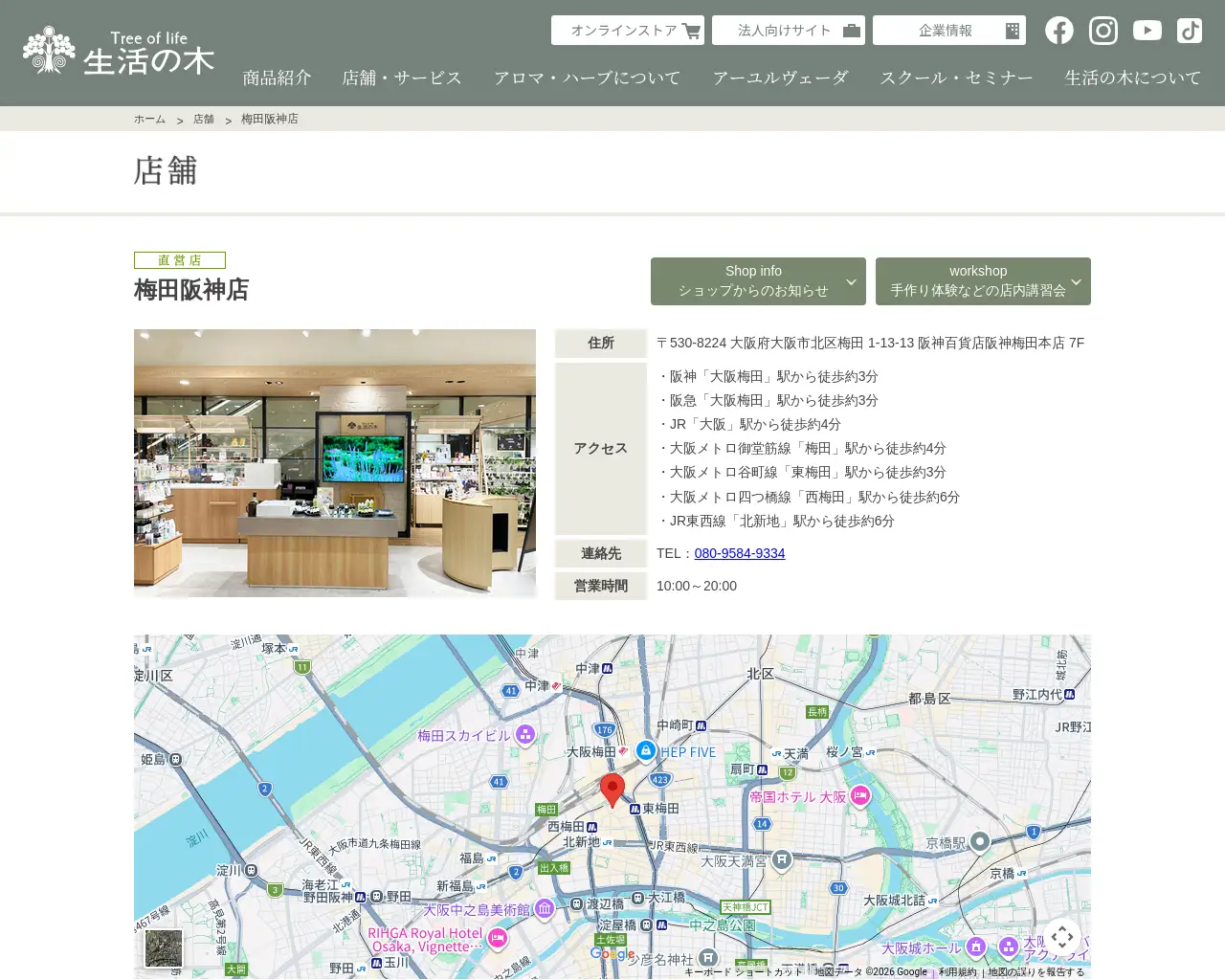Navigate to ホーム via the breadcrumb
Image resolution: width=1225 pixels, height=980 pixels.
pos(149,119)
